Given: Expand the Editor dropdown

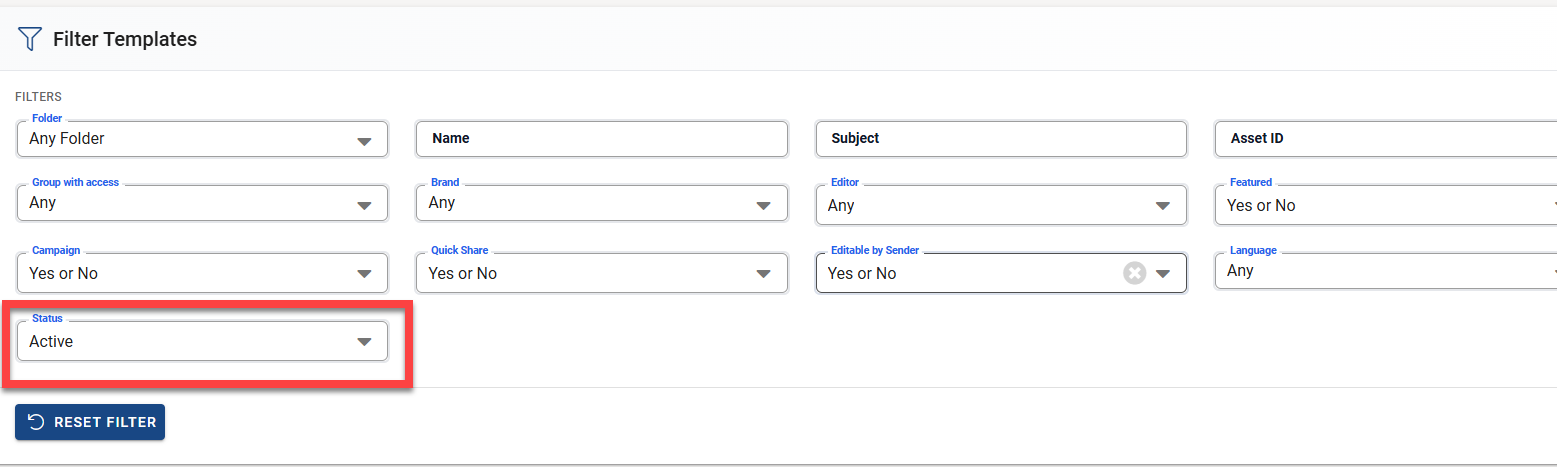Looking at the screenshot, I should tap(1162, 206).
